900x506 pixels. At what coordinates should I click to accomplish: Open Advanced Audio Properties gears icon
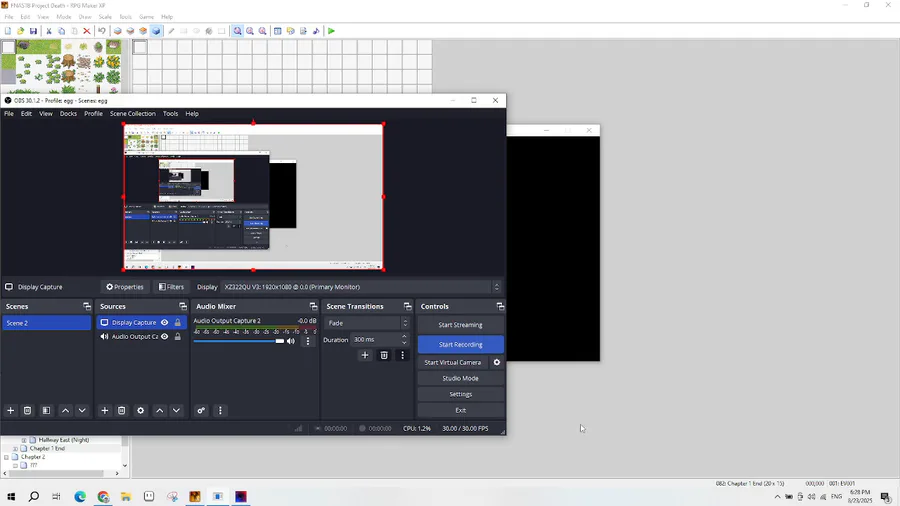[x=201, y=410]
